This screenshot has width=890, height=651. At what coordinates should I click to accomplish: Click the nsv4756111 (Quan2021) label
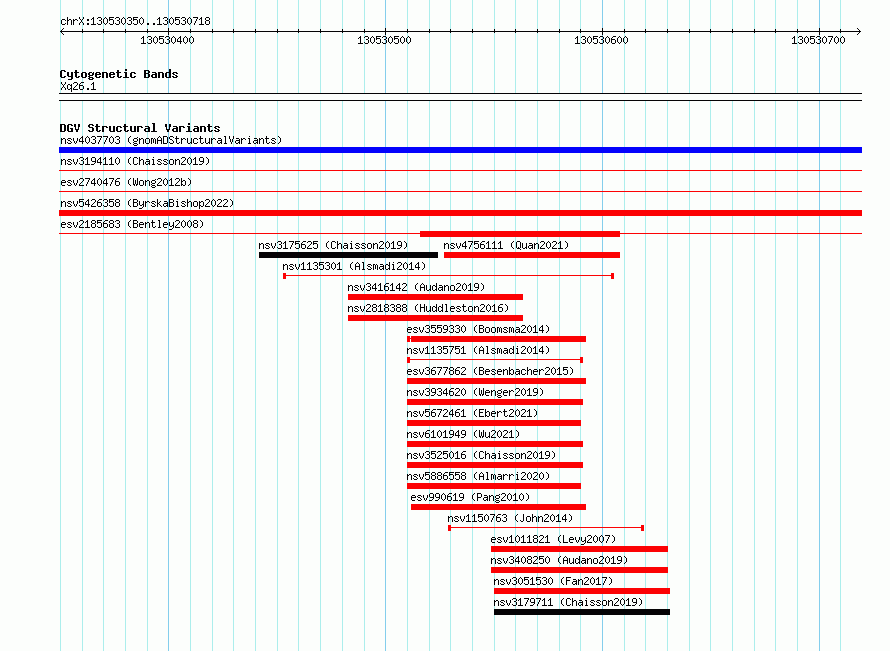pyautogui.click(x=506, y=245)
